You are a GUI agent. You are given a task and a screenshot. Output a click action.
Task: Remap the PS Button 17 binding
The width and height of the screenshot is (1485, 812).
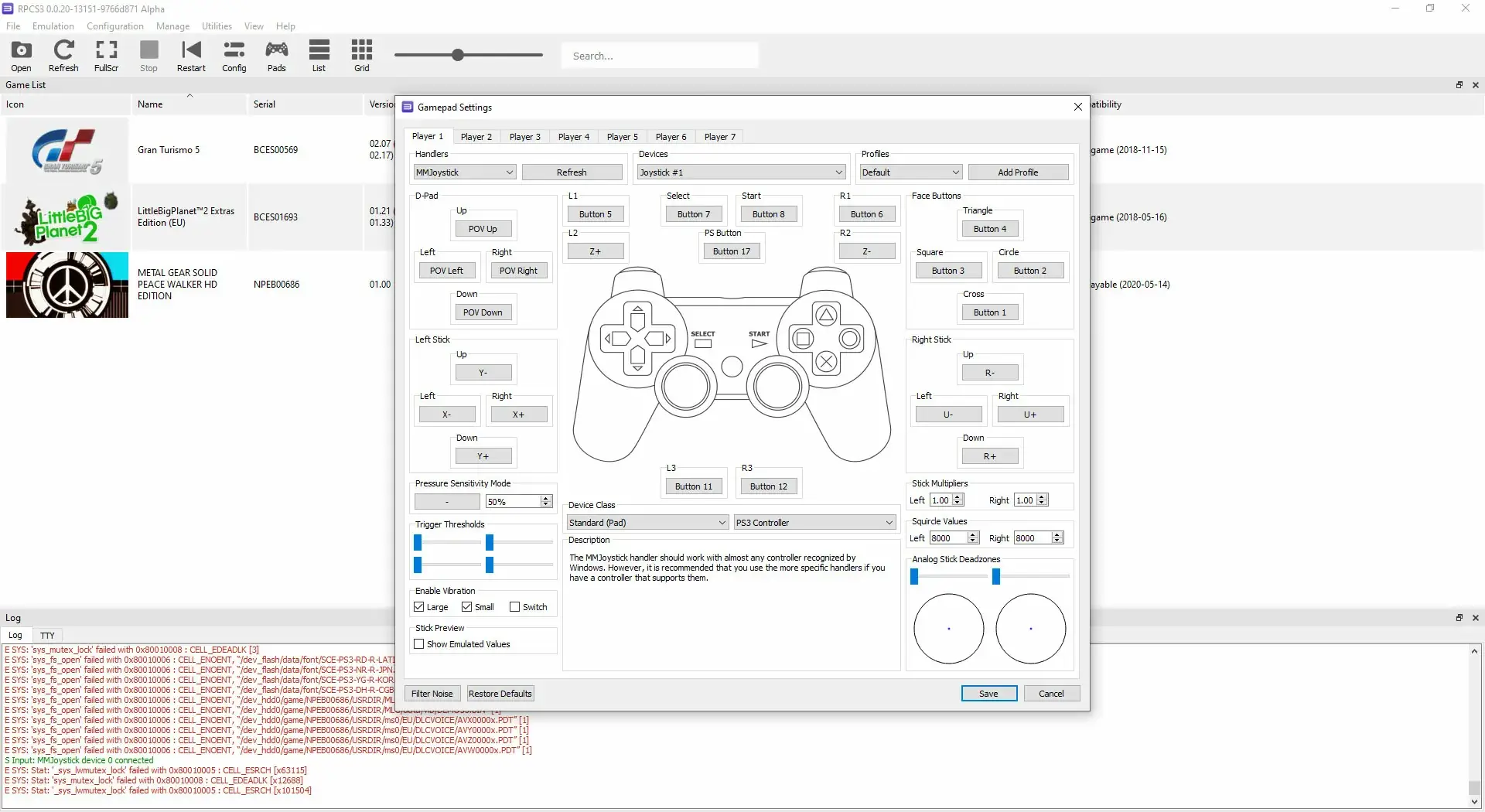pos(731,251)
